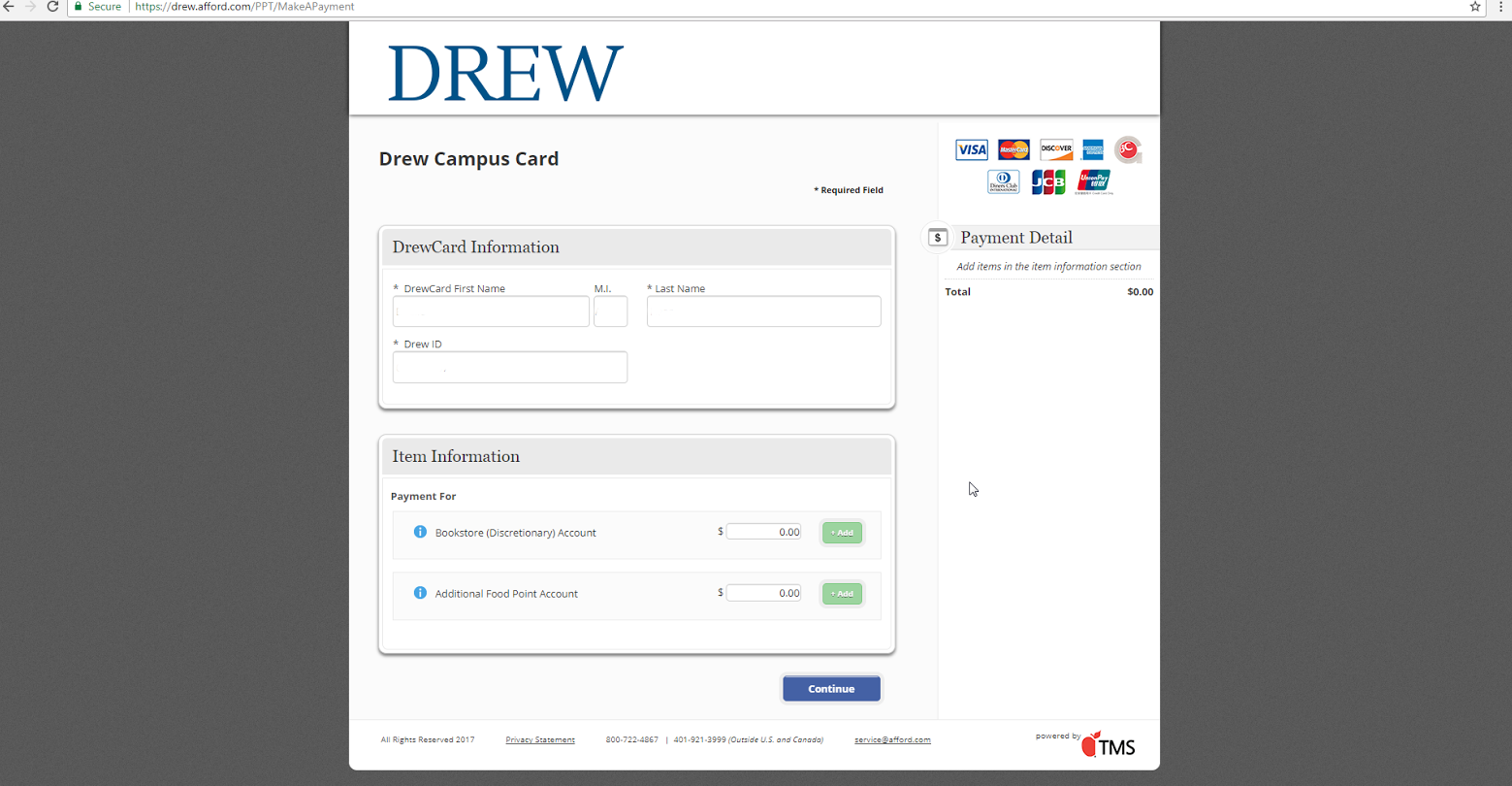Click the green secure padlock icon
This screenshot has width=1512, height=786.
(x=79, y=7)
